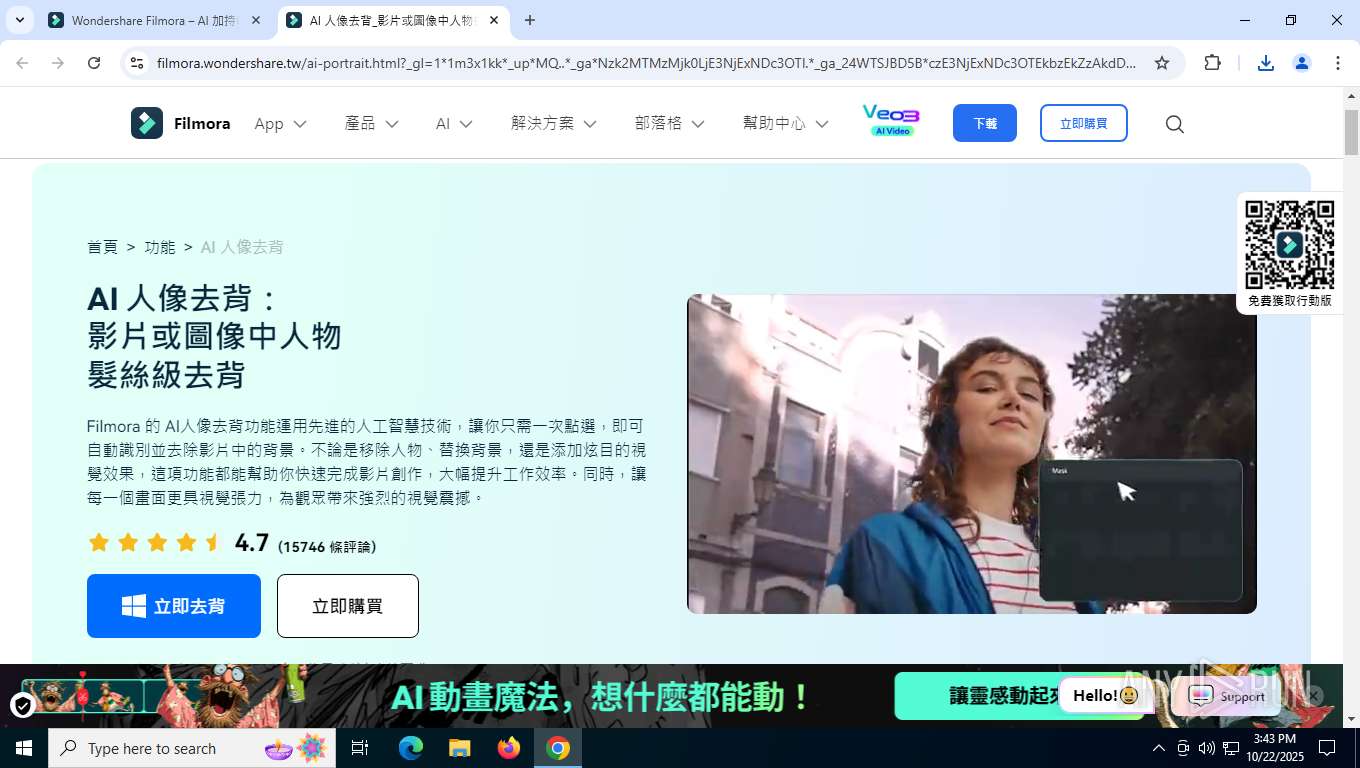Go forward with browser forward arrow
The image size is (1360, 768).
coord(58,63)
